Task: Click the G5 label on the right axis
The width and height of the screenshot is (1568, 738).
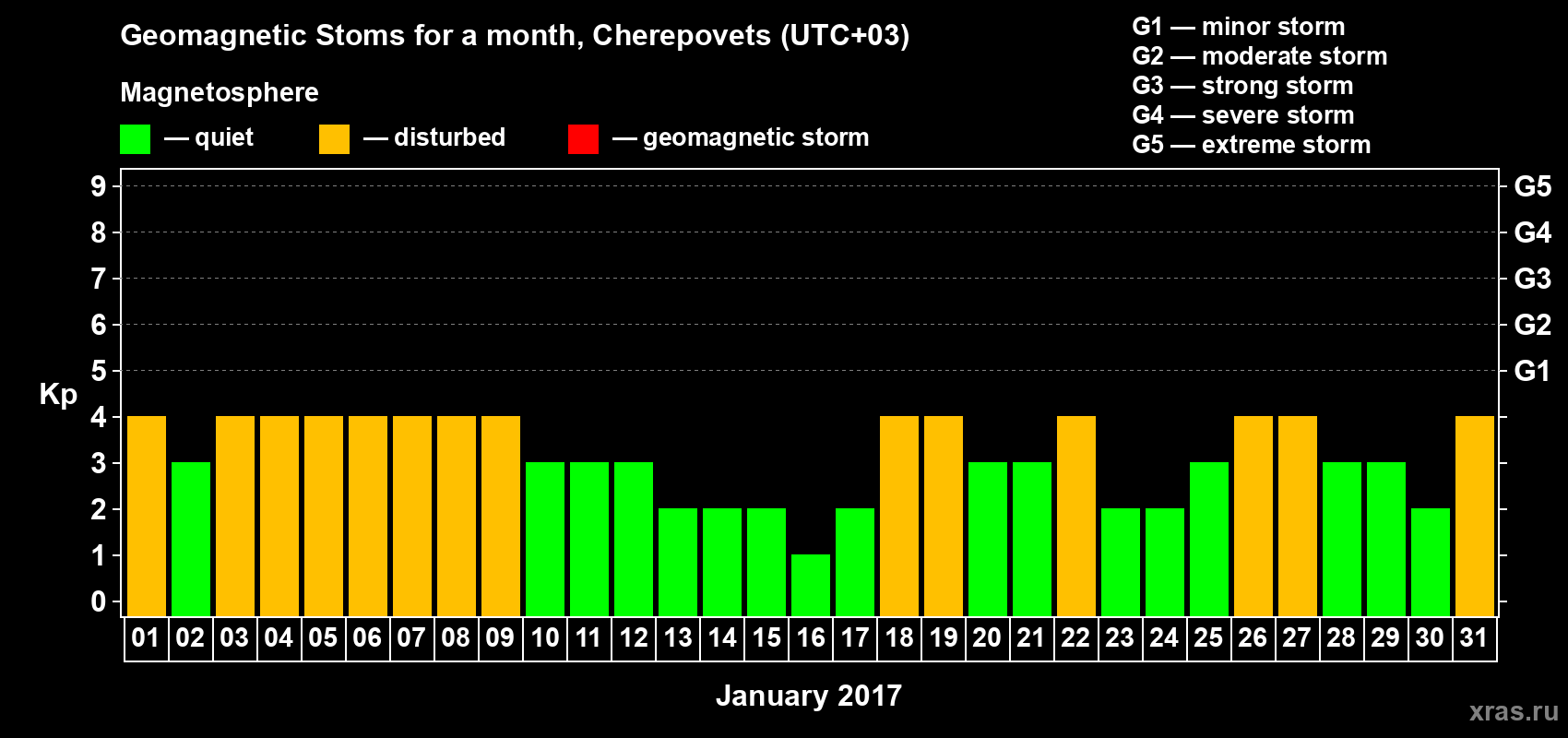Action: click(1533, 186)
